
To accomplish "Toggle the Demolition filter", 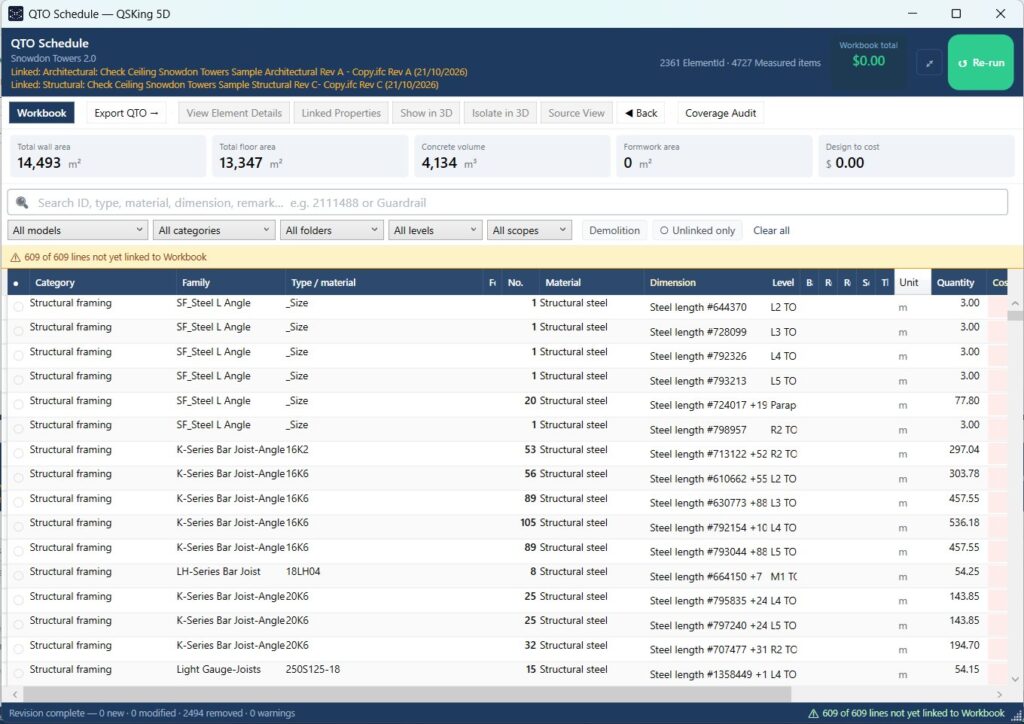I will 614,230.
